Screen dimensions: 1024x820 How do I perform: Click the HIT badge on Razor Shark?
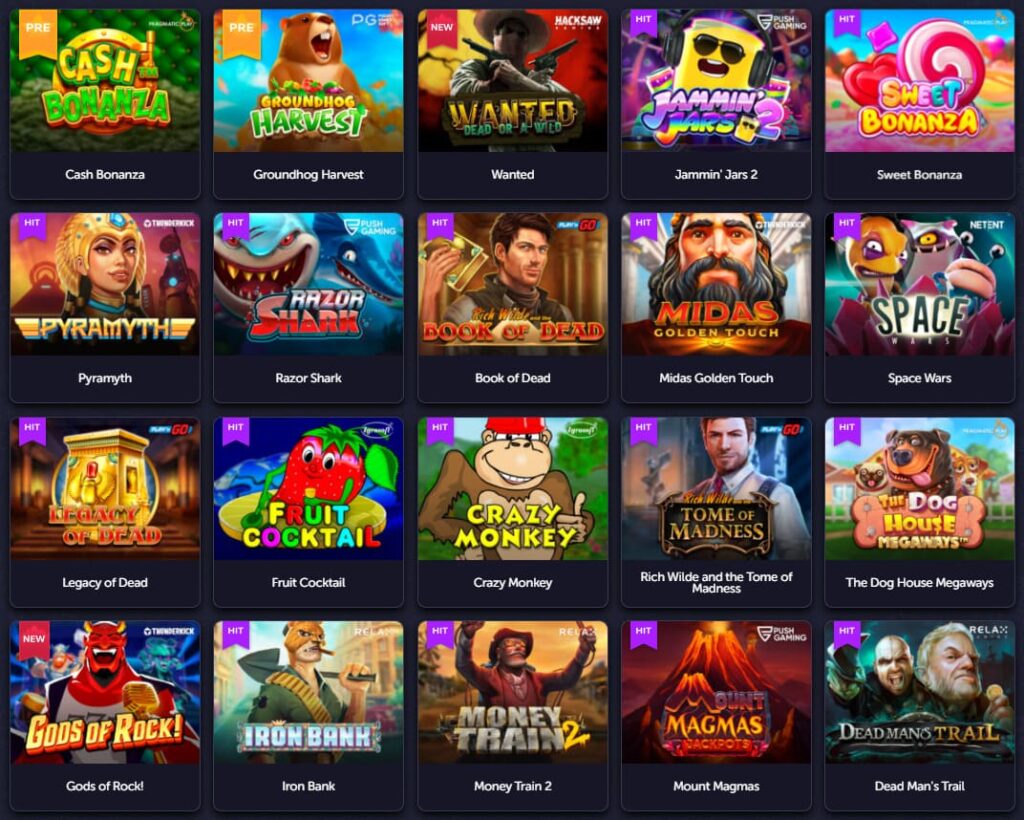coord(236,225)
